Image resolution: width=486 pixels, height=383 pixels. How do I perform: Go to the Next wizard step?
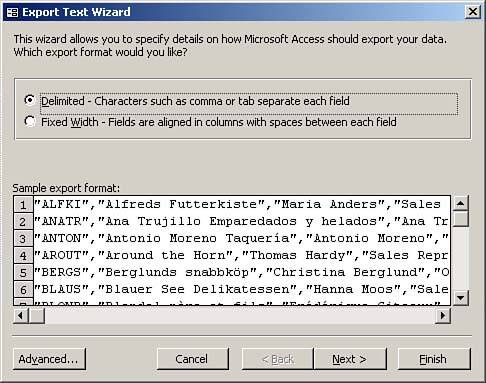pyautogui.click(x=350, y=359)
